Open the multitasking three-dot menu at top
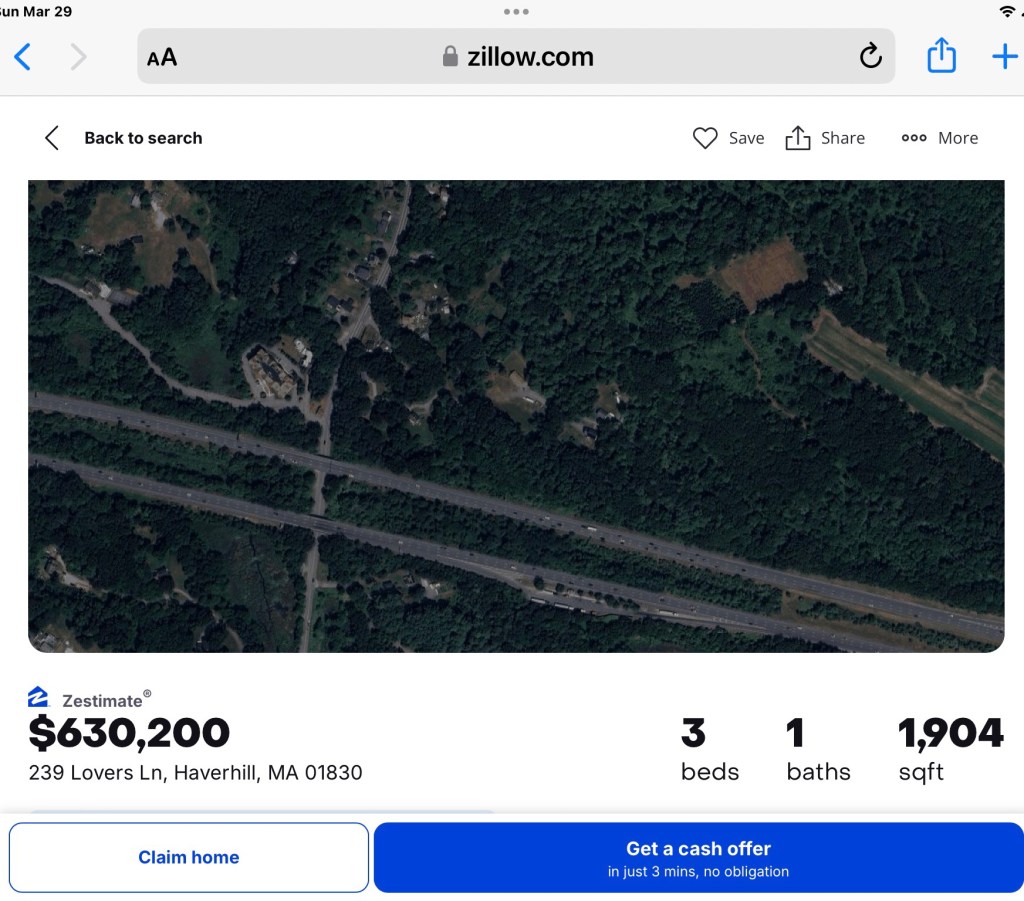This screenshot has width=1024, height=901. pos(516,12)
